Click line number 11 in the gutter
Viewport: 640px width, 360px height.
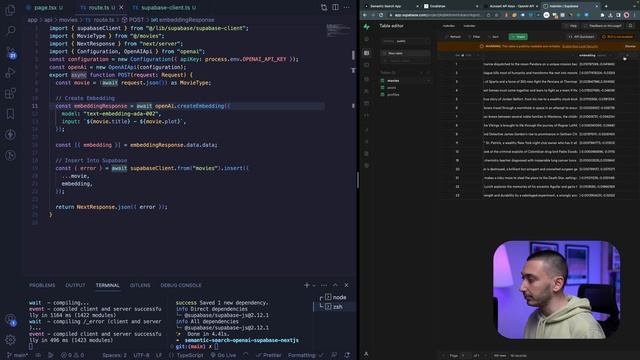click(x=35, y=106)
